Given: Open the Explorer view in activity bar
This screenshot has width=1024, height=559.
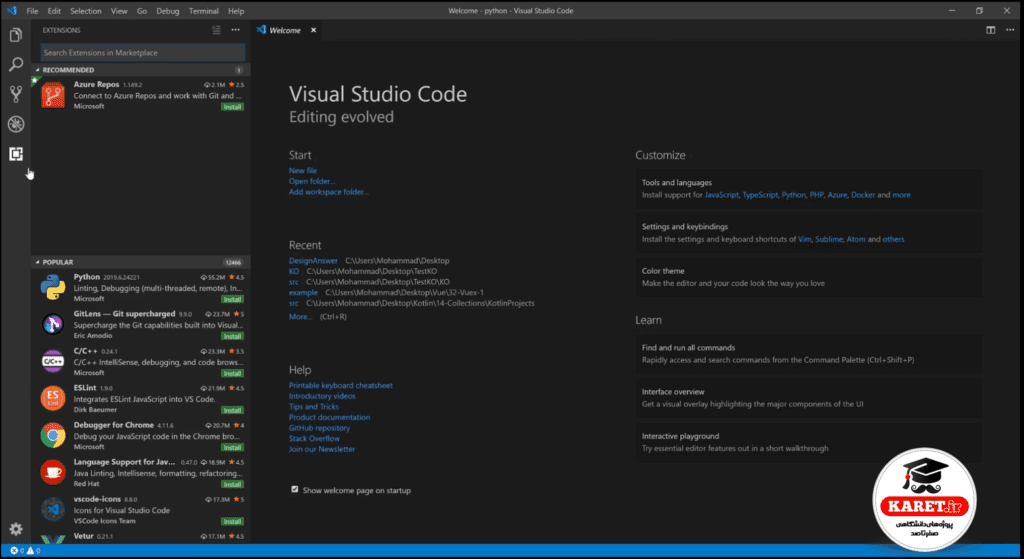Looking at the screenshot, I should [16, 35].
